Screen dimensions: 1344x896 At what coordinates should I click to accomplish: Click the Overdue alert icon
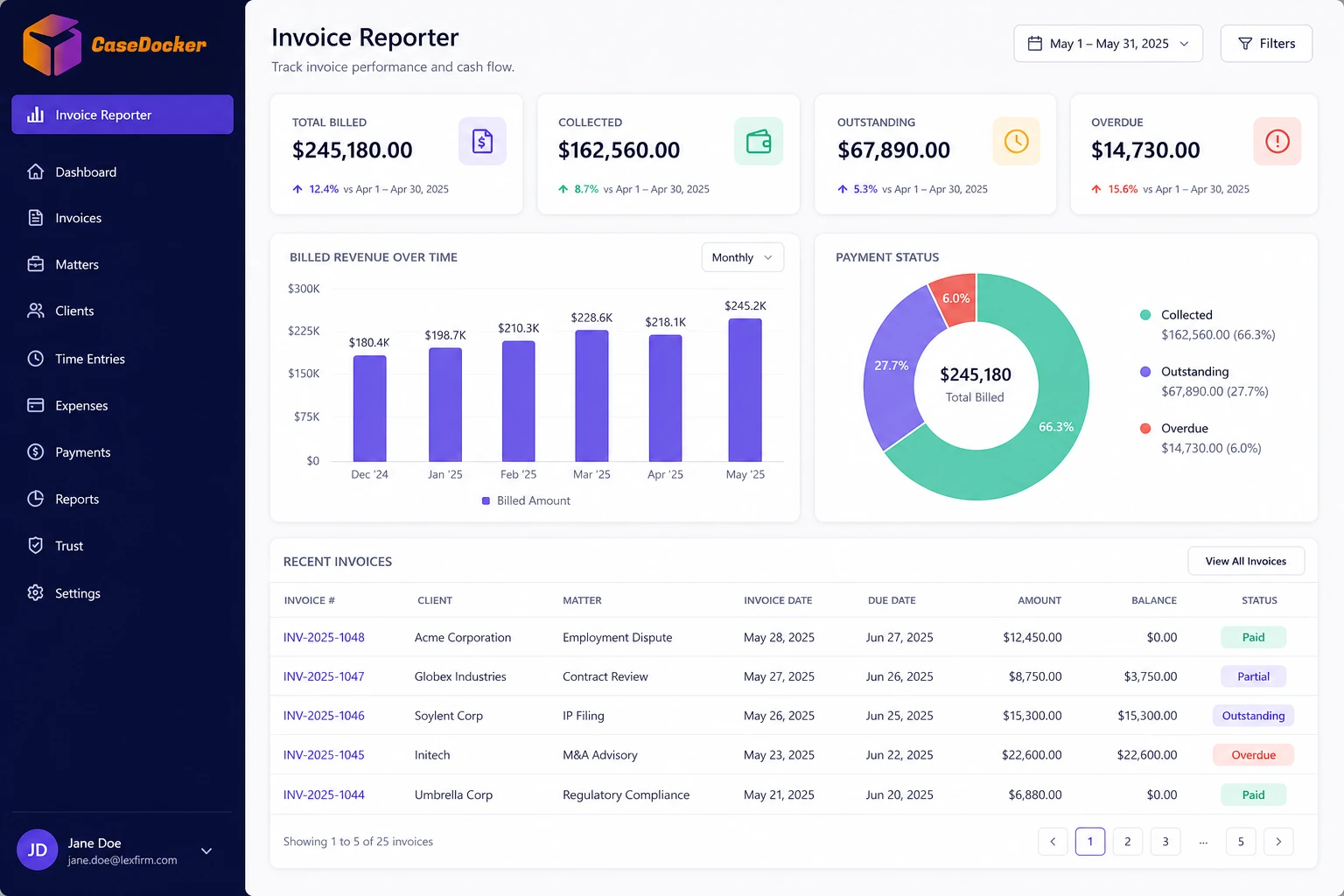tap(1277, 141)
